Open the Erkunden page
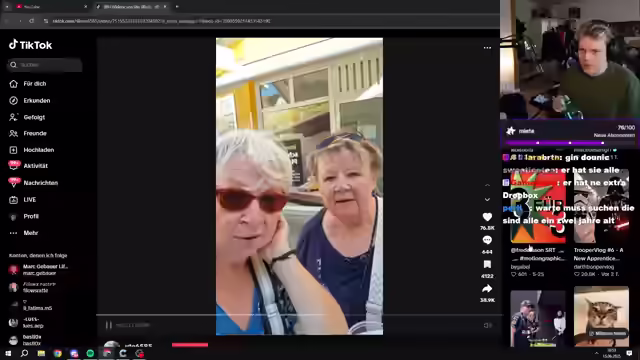Viewport: 640px width, 360px height. [37, 100]
